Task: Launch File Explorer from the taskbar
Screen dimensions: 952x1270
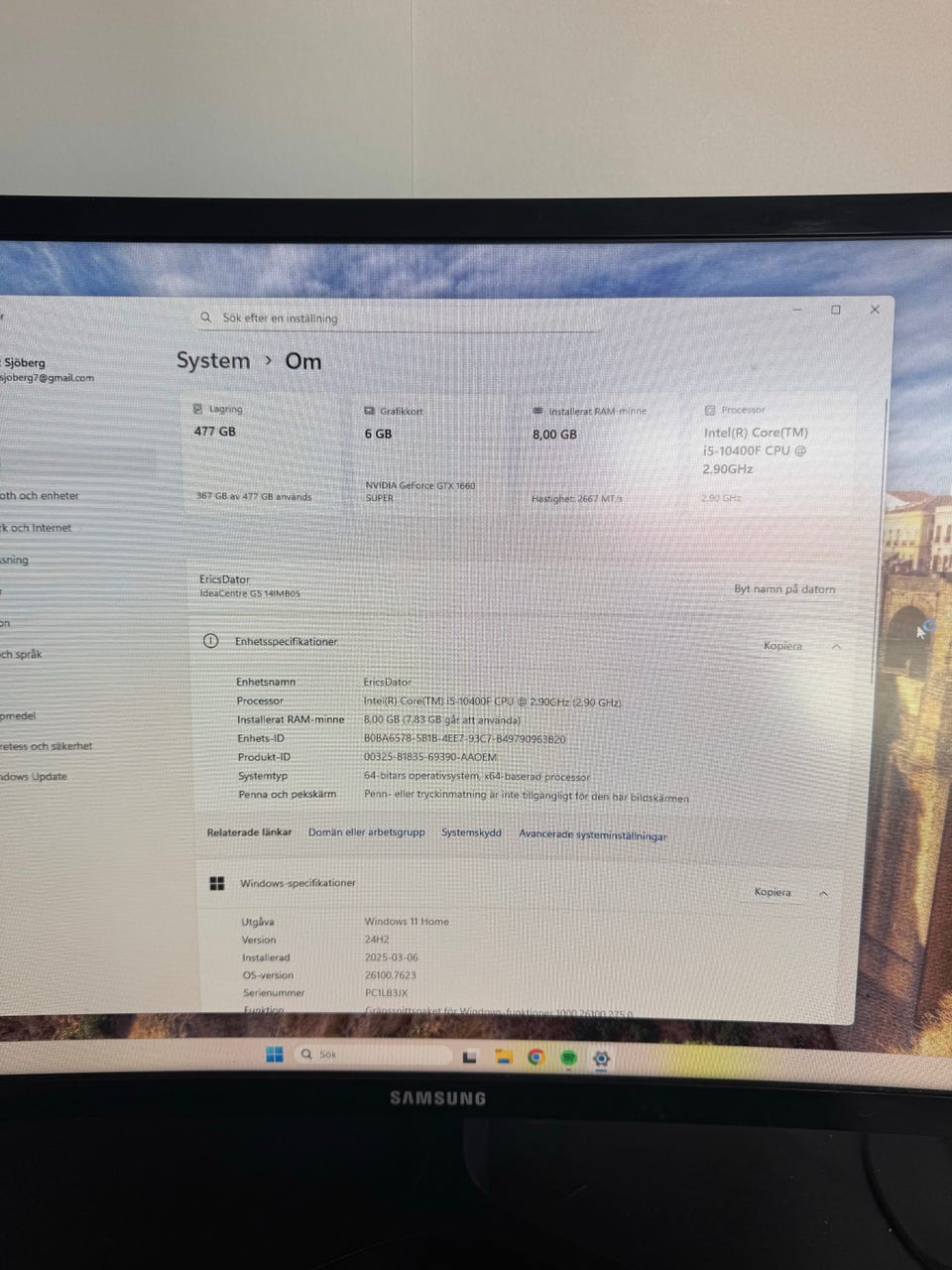Action: (503, 1058)
